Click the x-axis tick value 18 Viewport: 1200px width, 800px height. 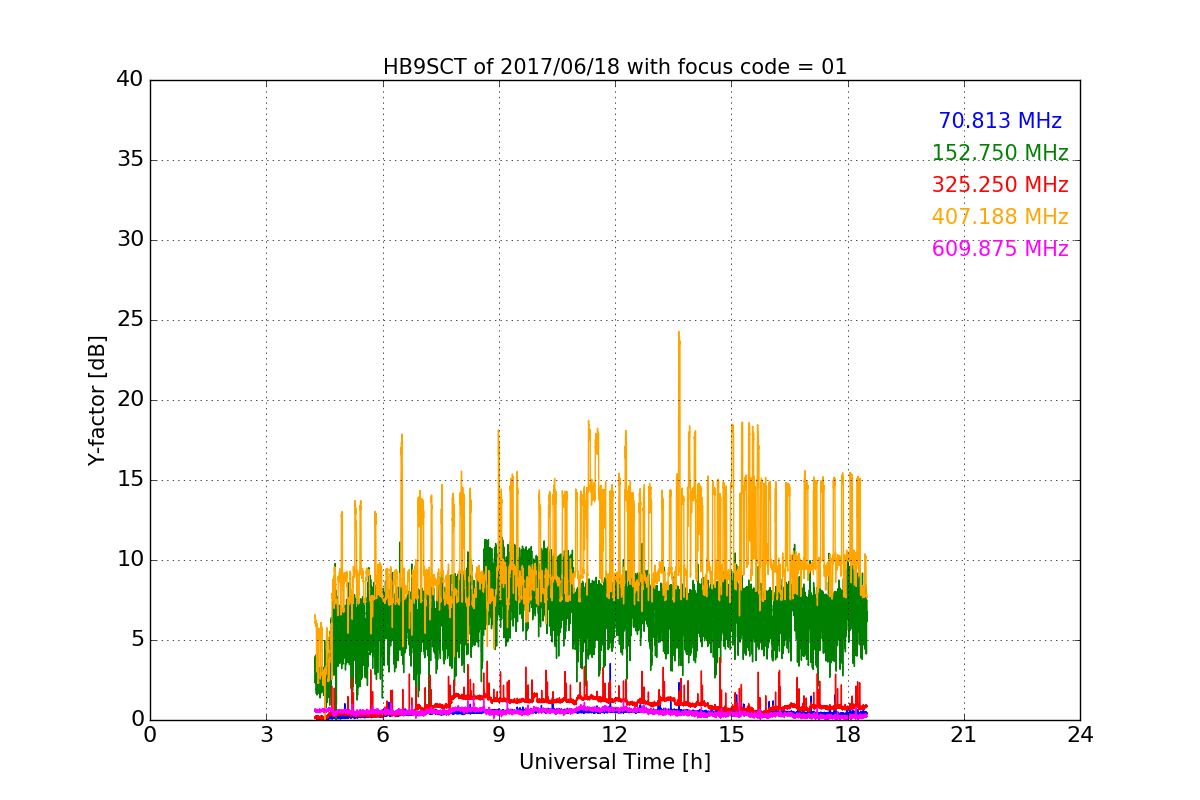point(848,735)
